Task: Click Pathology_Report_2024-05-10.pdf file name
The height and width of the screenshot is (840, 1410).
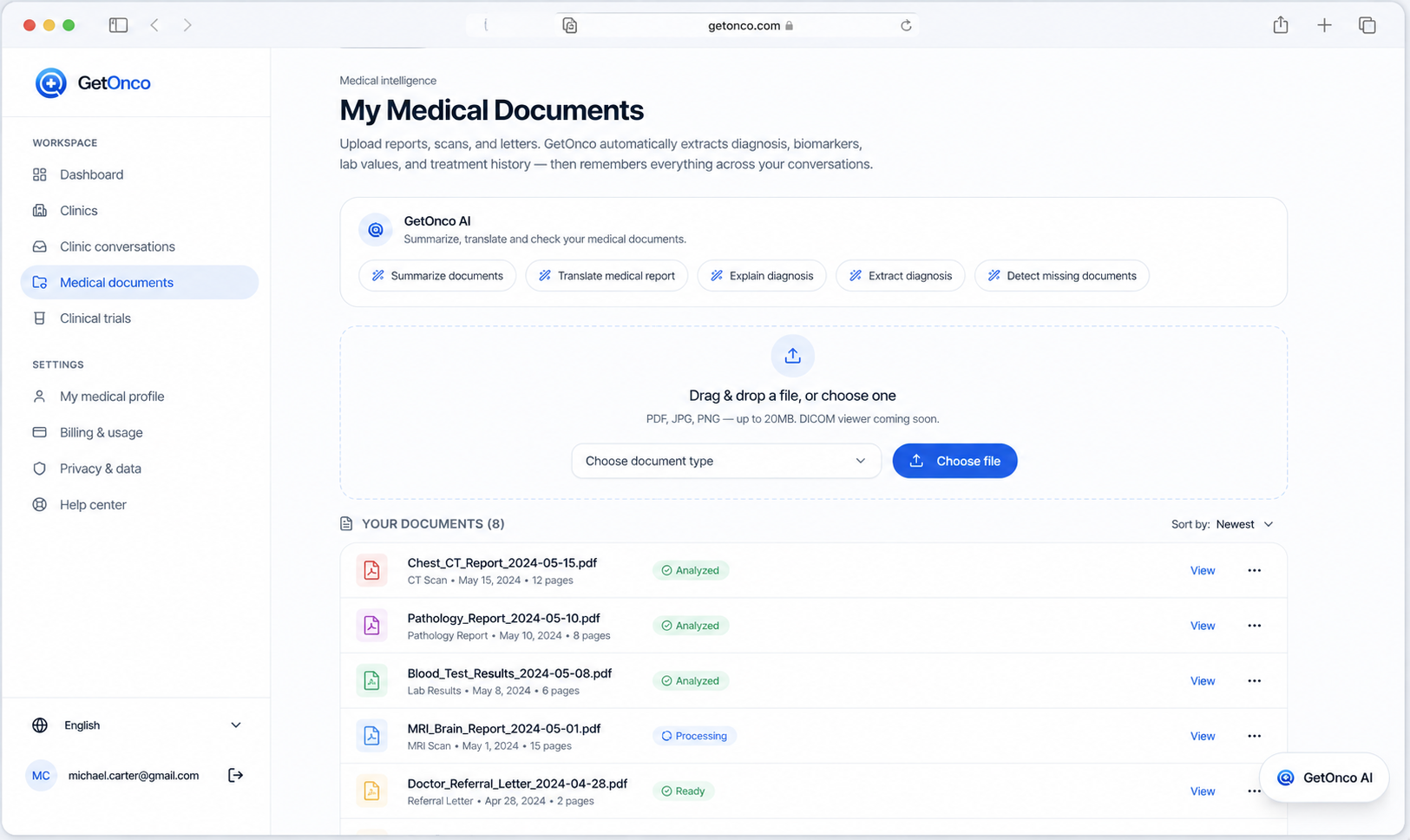Action: point(504,619)
